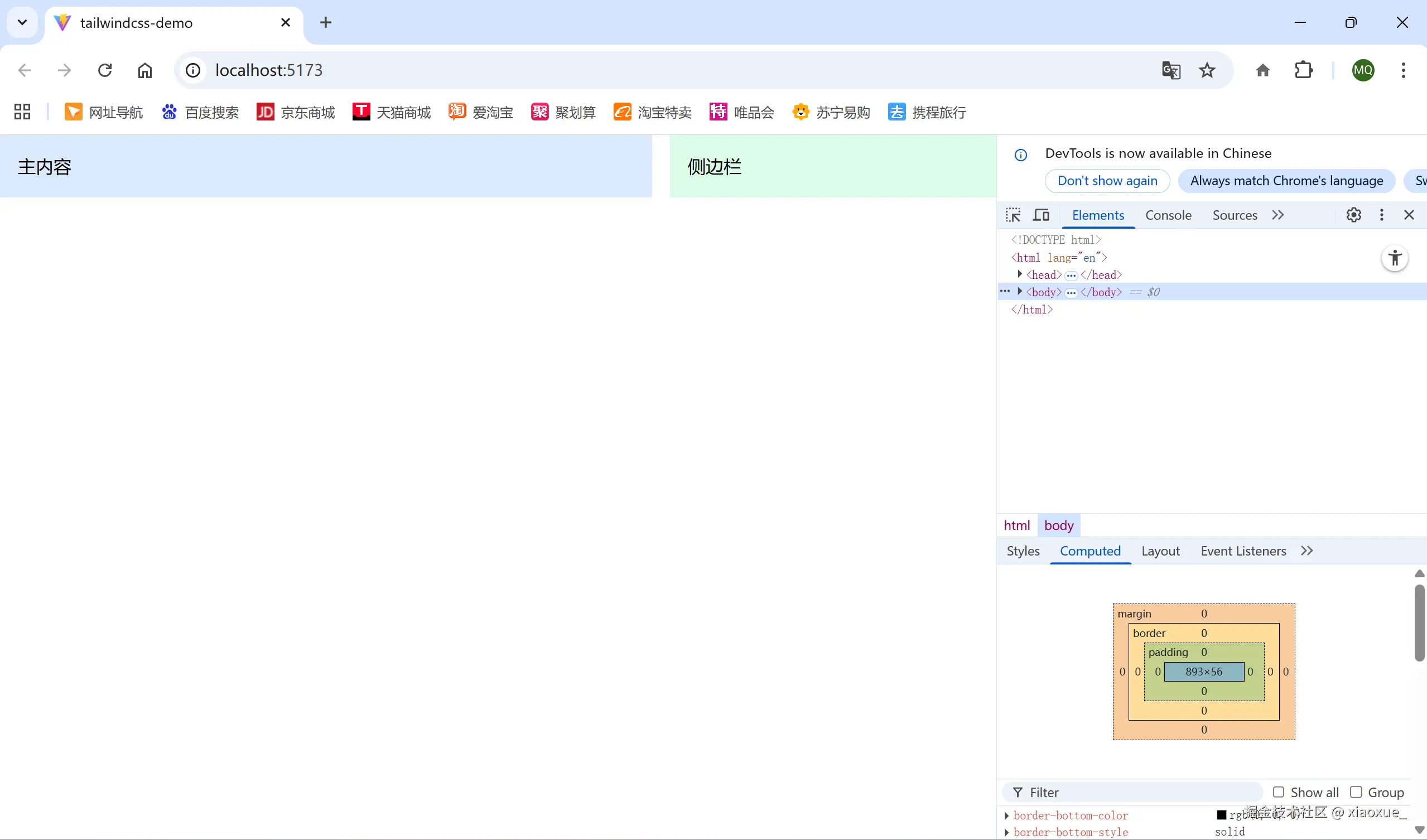
Task: Open the browser extensions puzzle icon
Action: (1304, 70)
